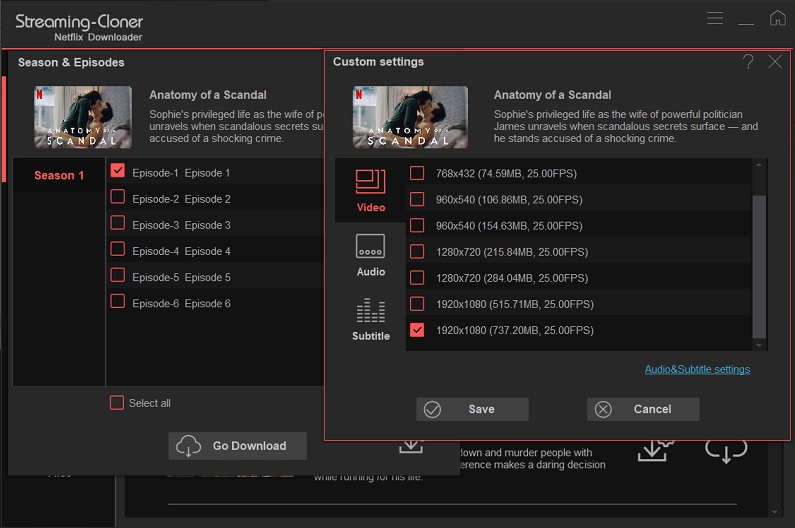Click the Cancel button
Screen dimensions: 795x528
tap(643, 409)
